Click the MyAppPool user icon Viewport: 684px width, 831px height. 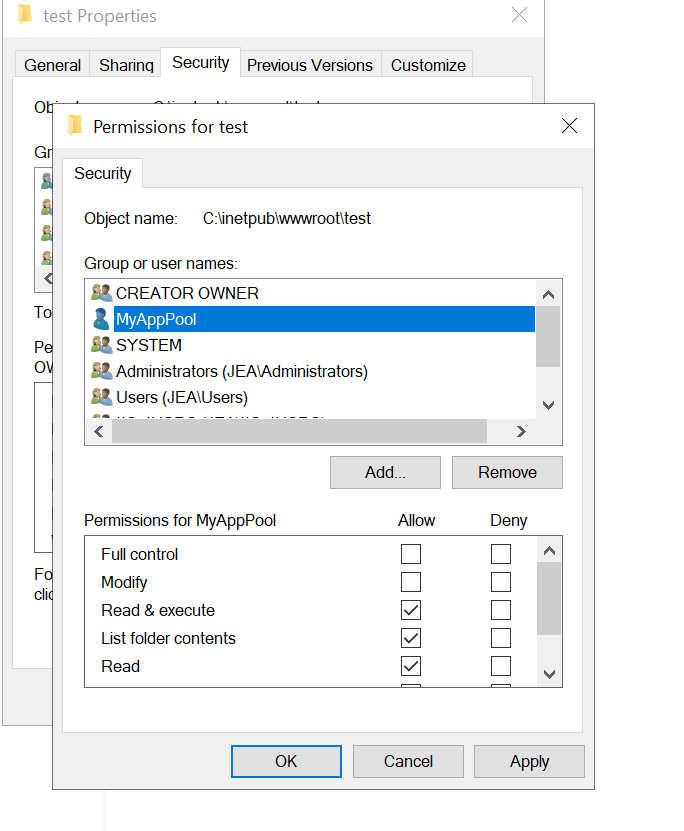[x=101, y=319]
